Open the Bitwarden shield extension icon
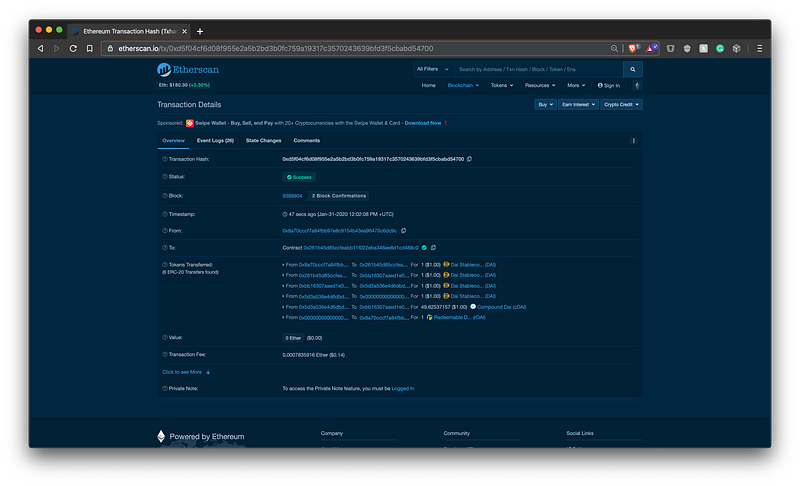 (x=670, y=48)
